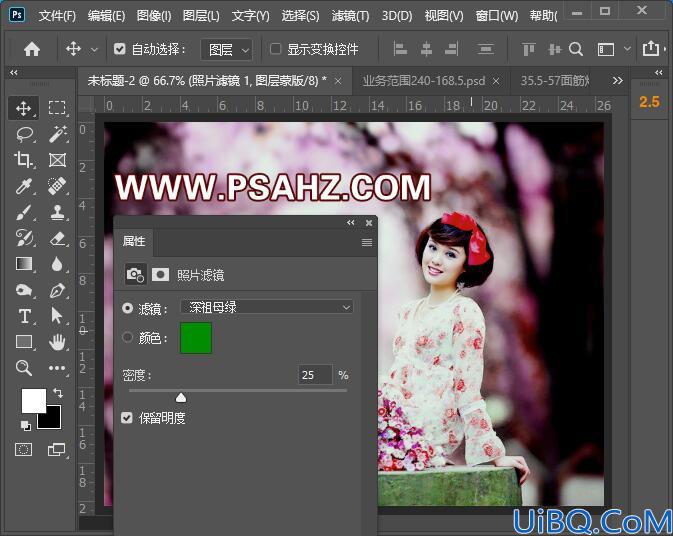
Task: Swap foreground and background colors
Action: tap(58, 392)
